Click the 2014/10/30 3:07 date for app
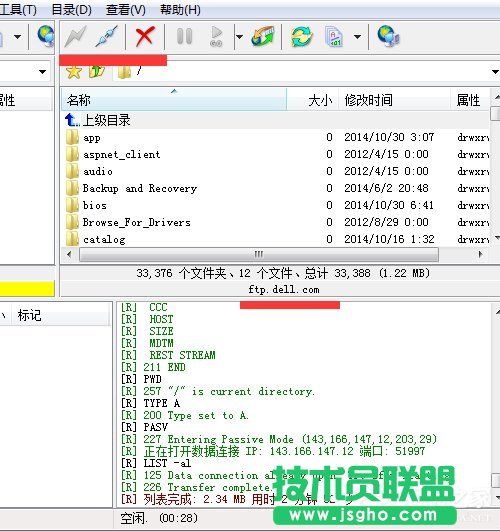500x531 pixels. tap(389, 137)
